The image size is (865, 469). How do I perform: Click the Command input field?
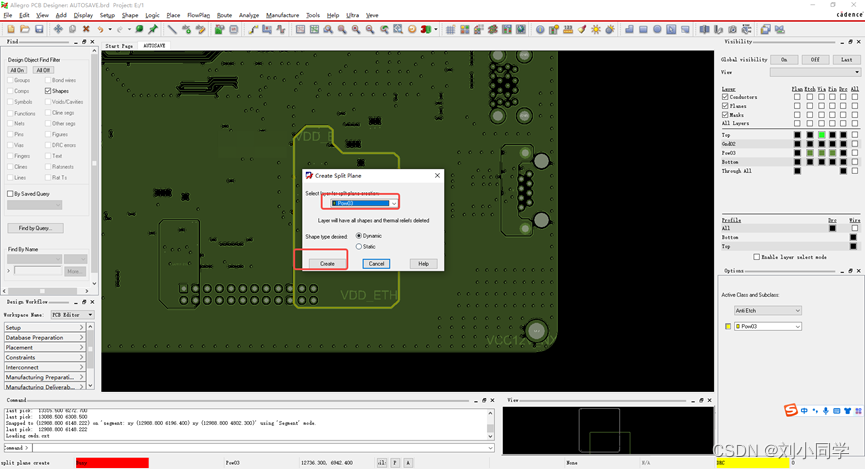pos(263,447)
